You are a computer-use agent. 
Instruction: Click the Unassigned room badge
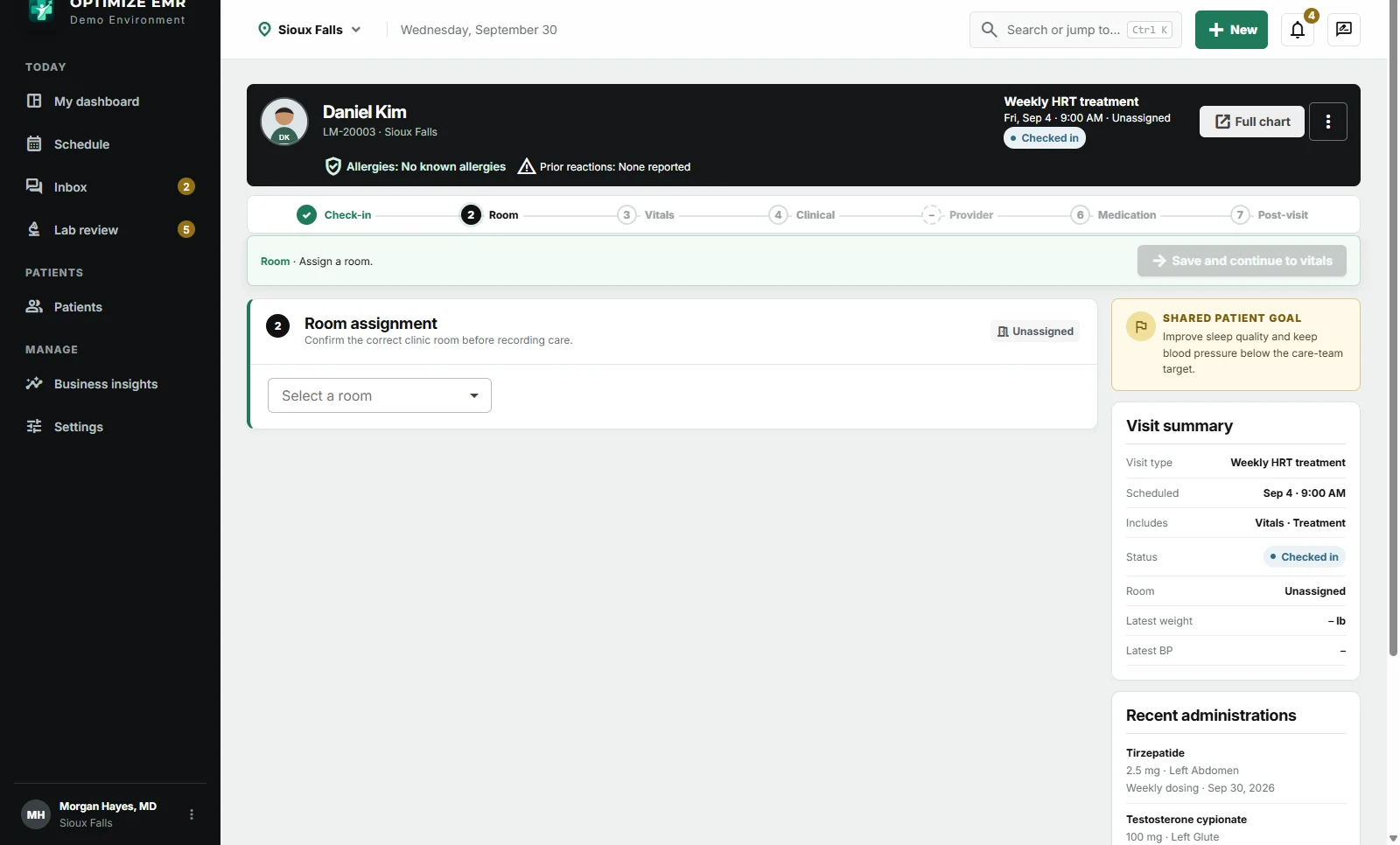pos(1035,332)
